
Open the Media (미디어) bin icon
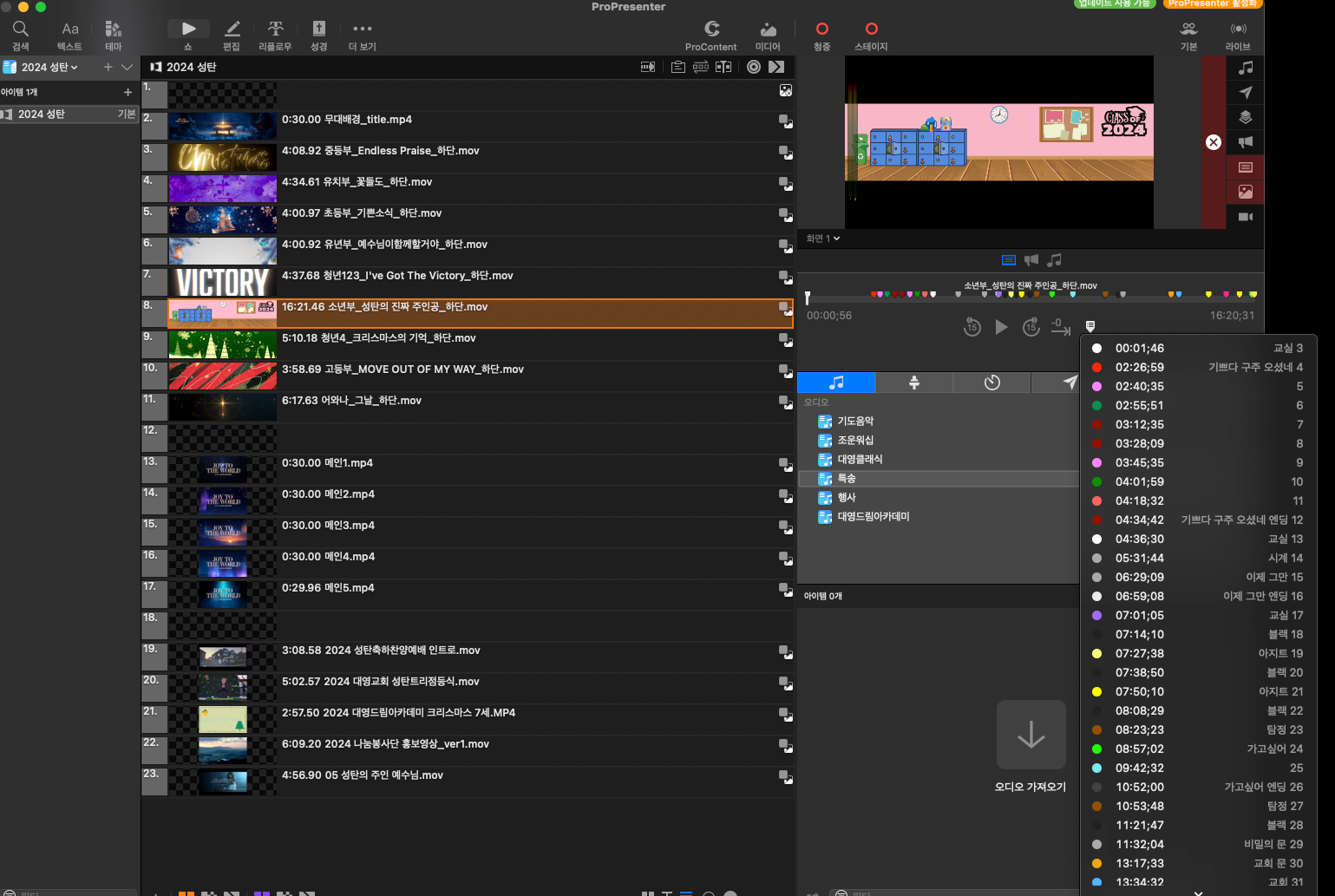pyautogui.click(x=768, y=35)
